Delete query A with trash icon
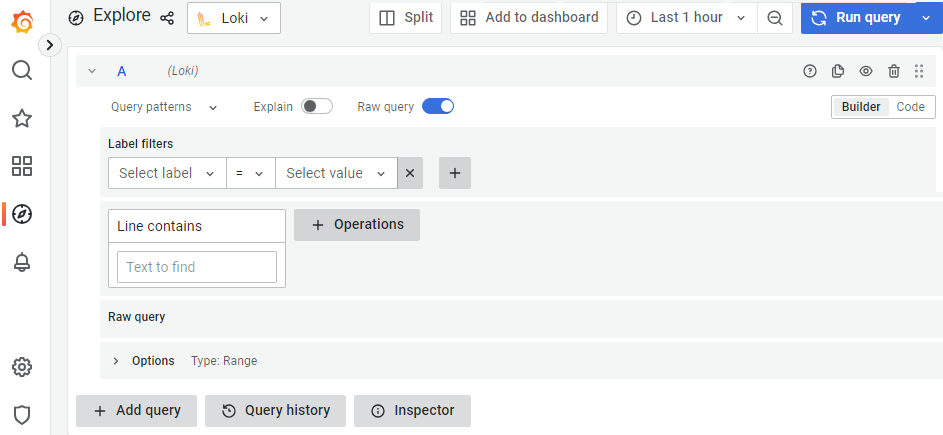The height and width of the screenshot is (435, 943). (x=894, y=71)
